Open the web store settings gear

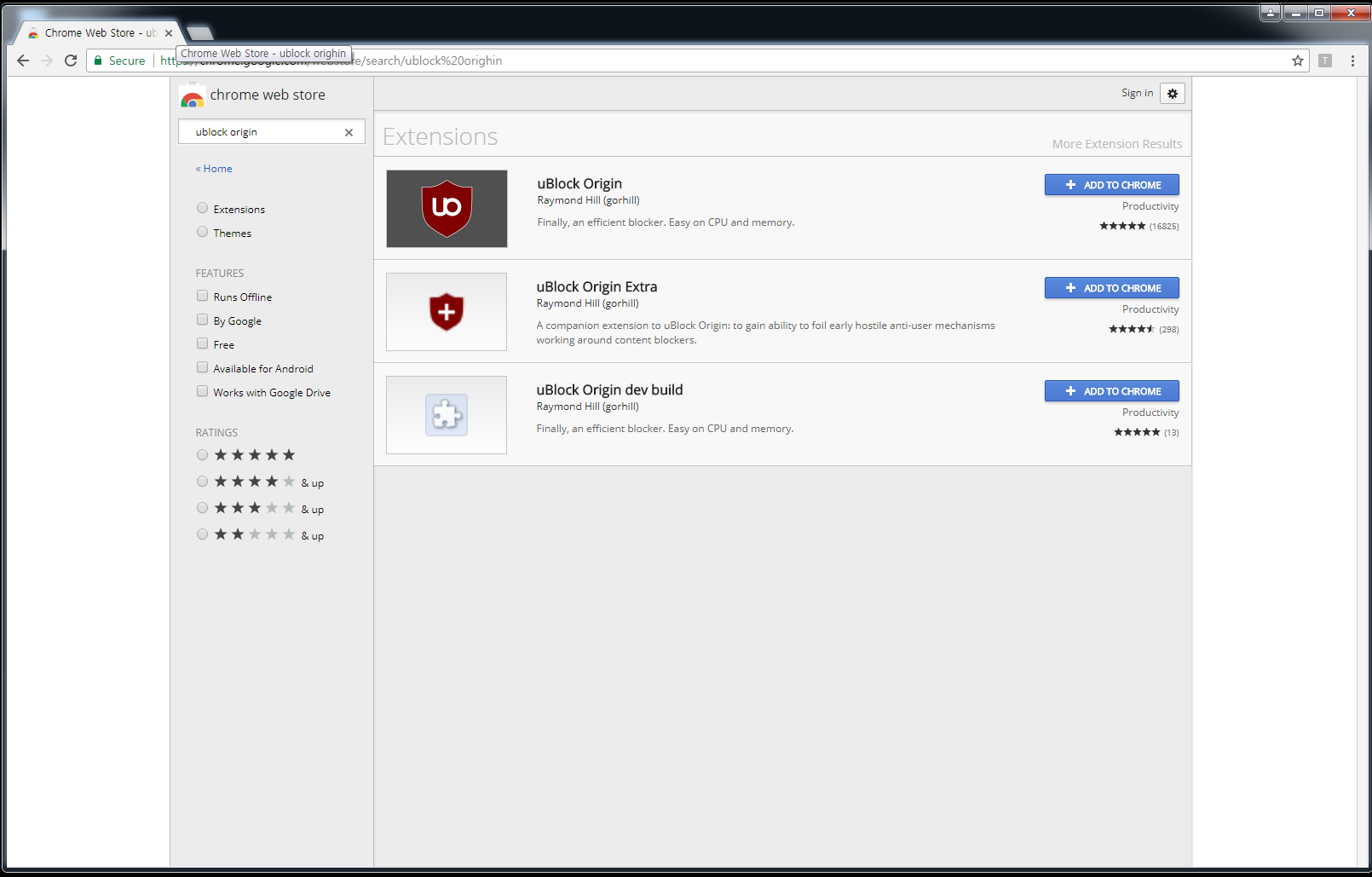pos(1173,94)
